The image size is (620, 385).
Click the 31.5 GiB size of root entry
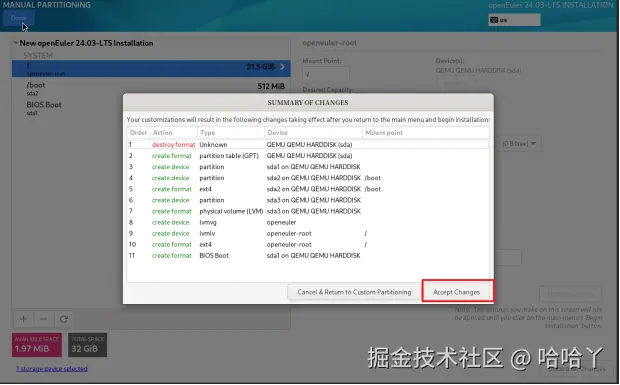click(260, 66)
